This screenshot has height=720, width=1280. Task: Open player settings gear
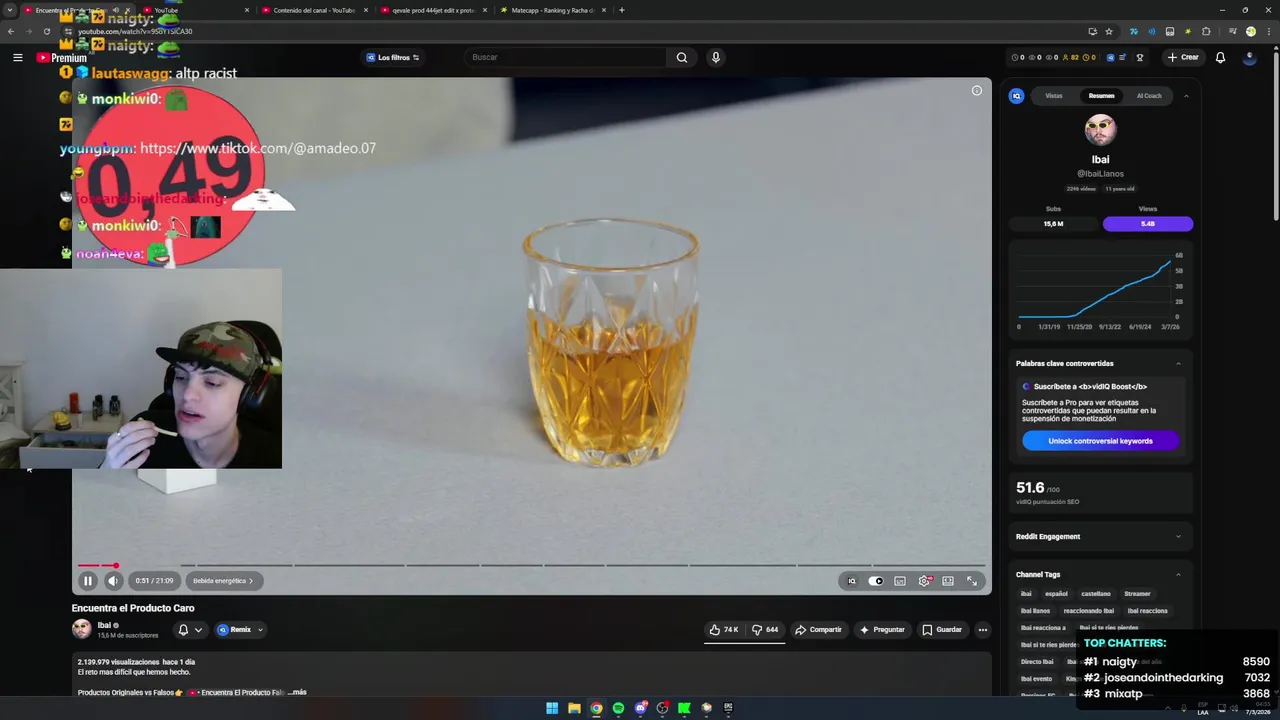click(924, 581)
